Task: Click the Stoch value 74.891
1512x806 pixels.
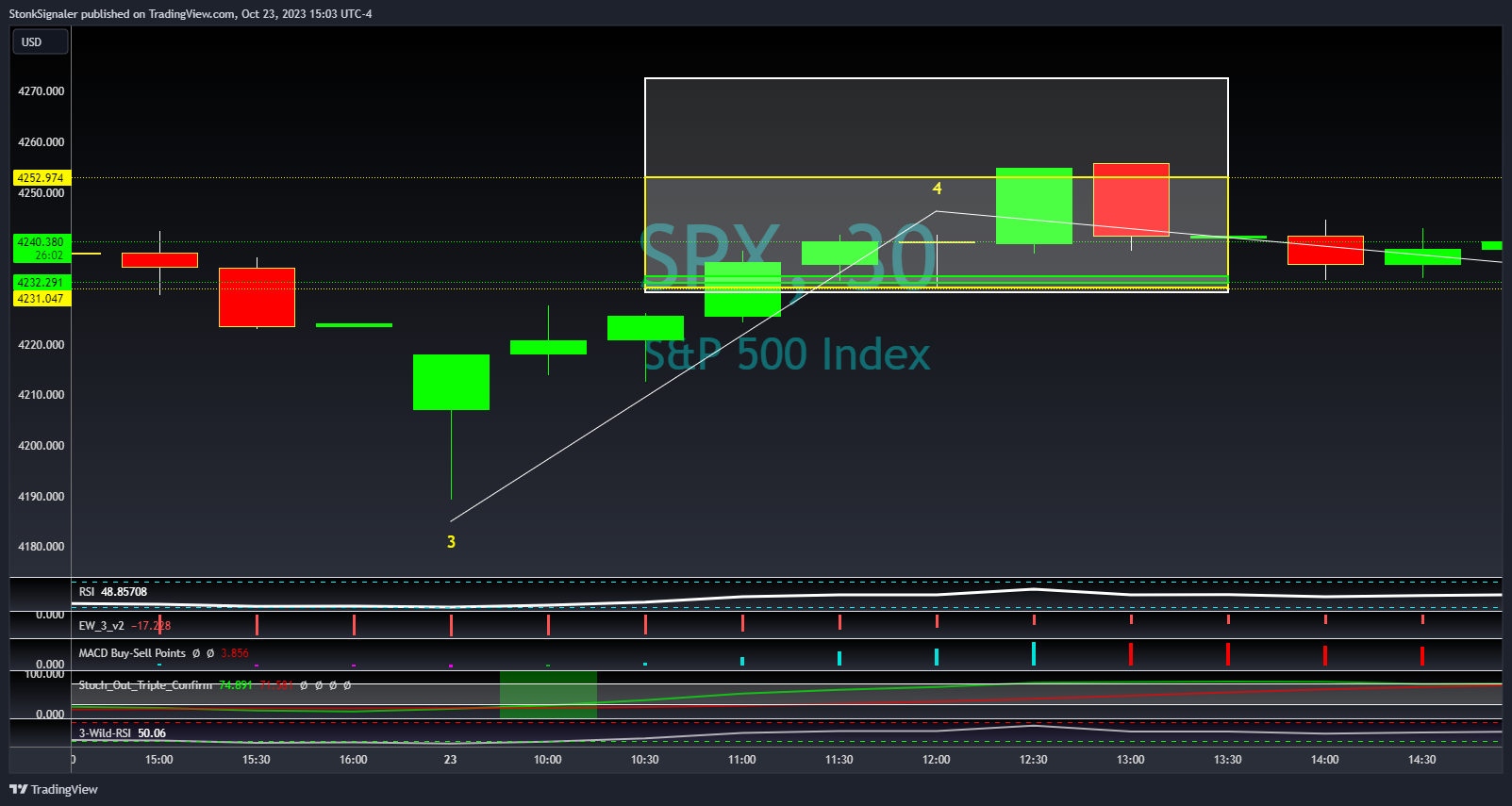Action: 236,685
